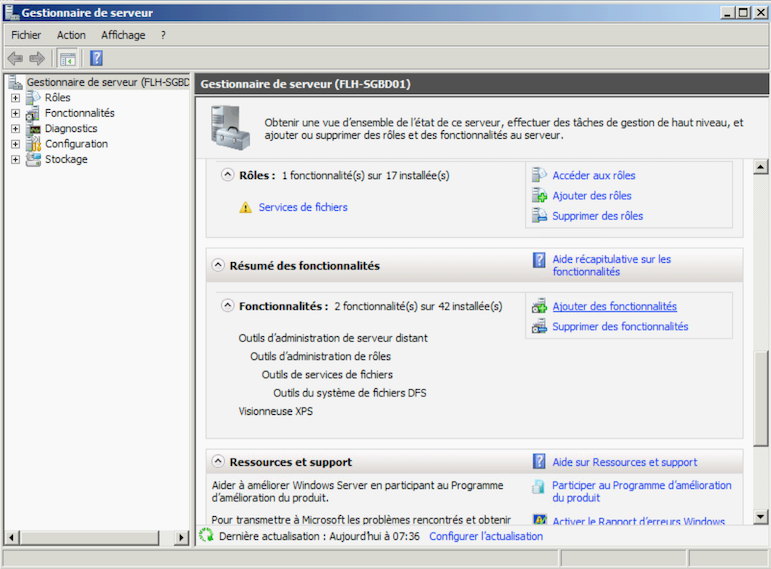Click the Gestionnaire de serveur title bar icon
Screen dimensions: 771x569
pyautogui.click(x=12, y=12)
